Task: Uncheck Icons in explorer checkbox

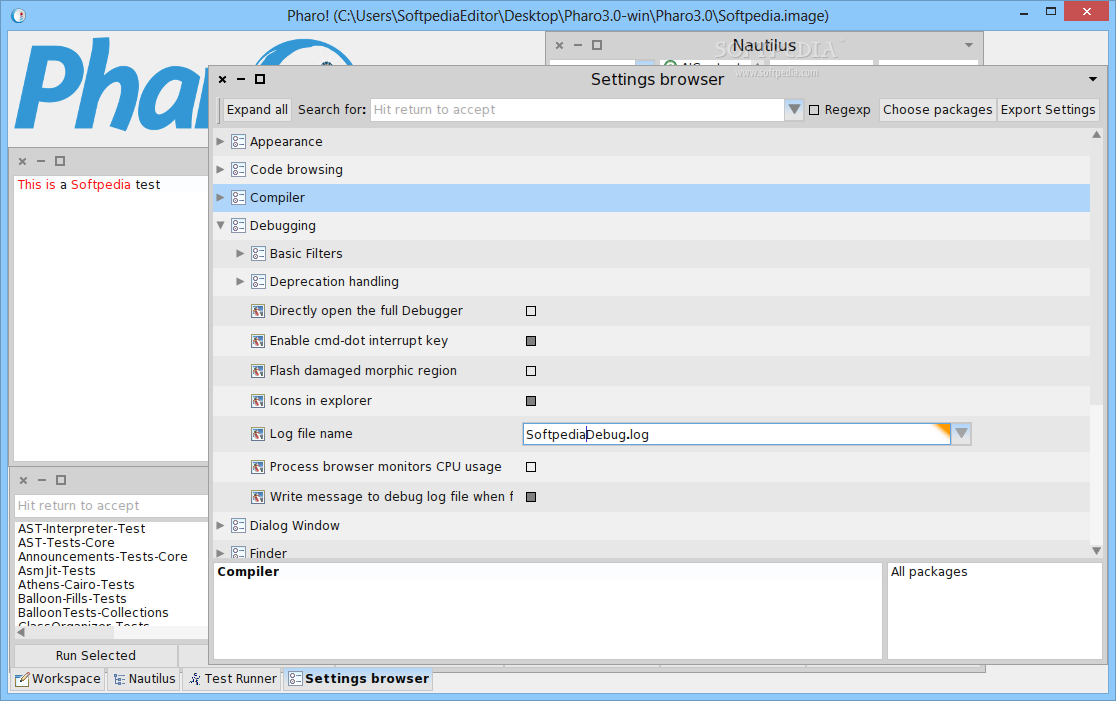Action: (531, 401)
